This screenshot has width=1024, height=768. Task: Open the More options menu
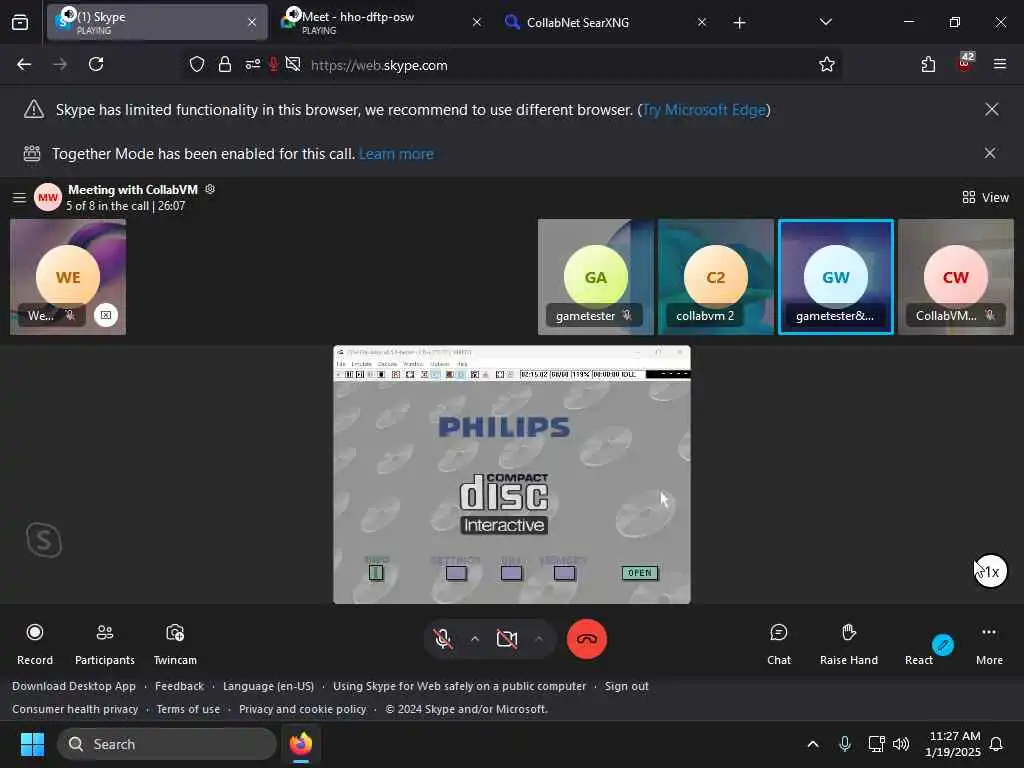coord(989,643)
